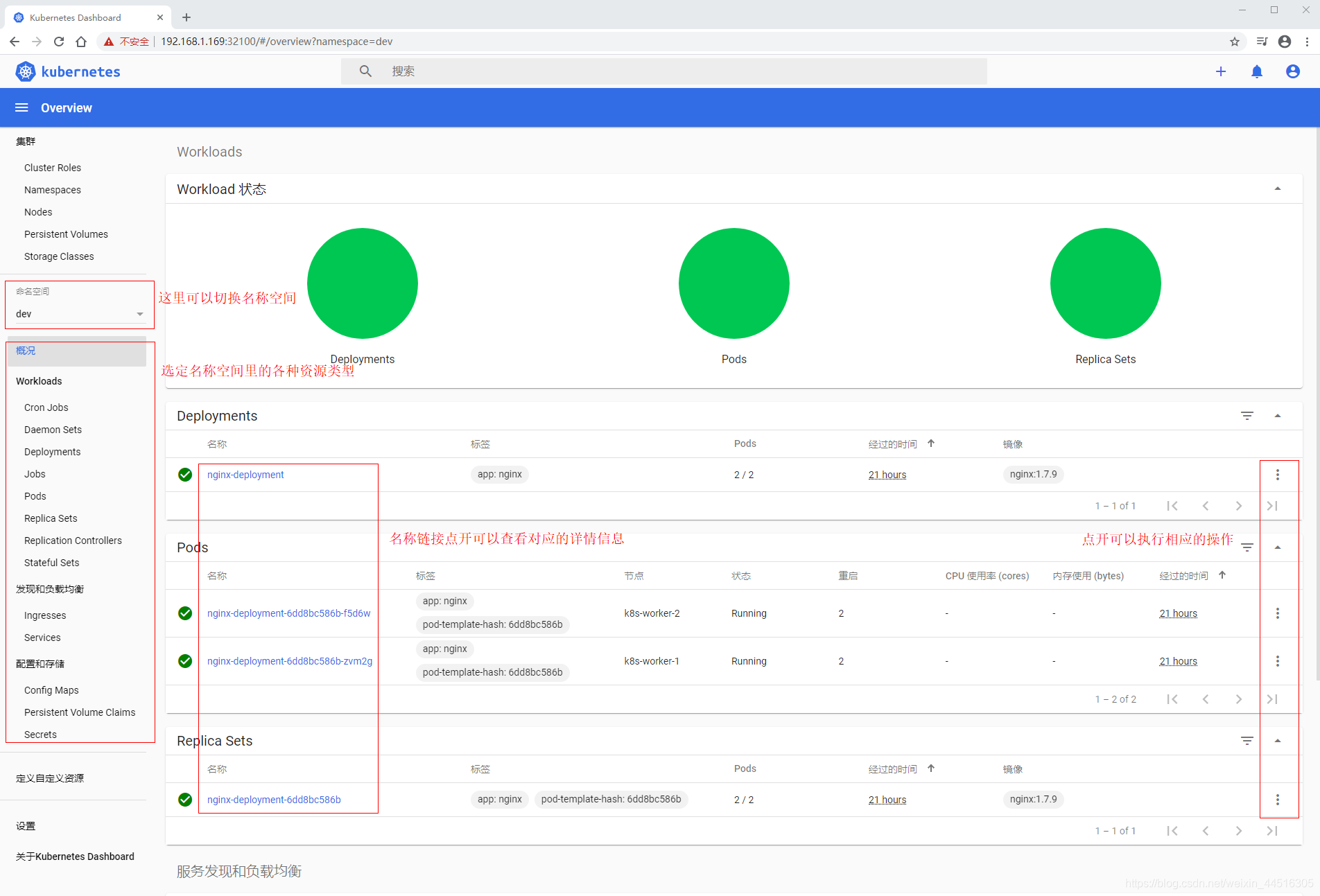Screen dimensions: 1320x896
Task: Open a new browser tab
Action: 186,17
